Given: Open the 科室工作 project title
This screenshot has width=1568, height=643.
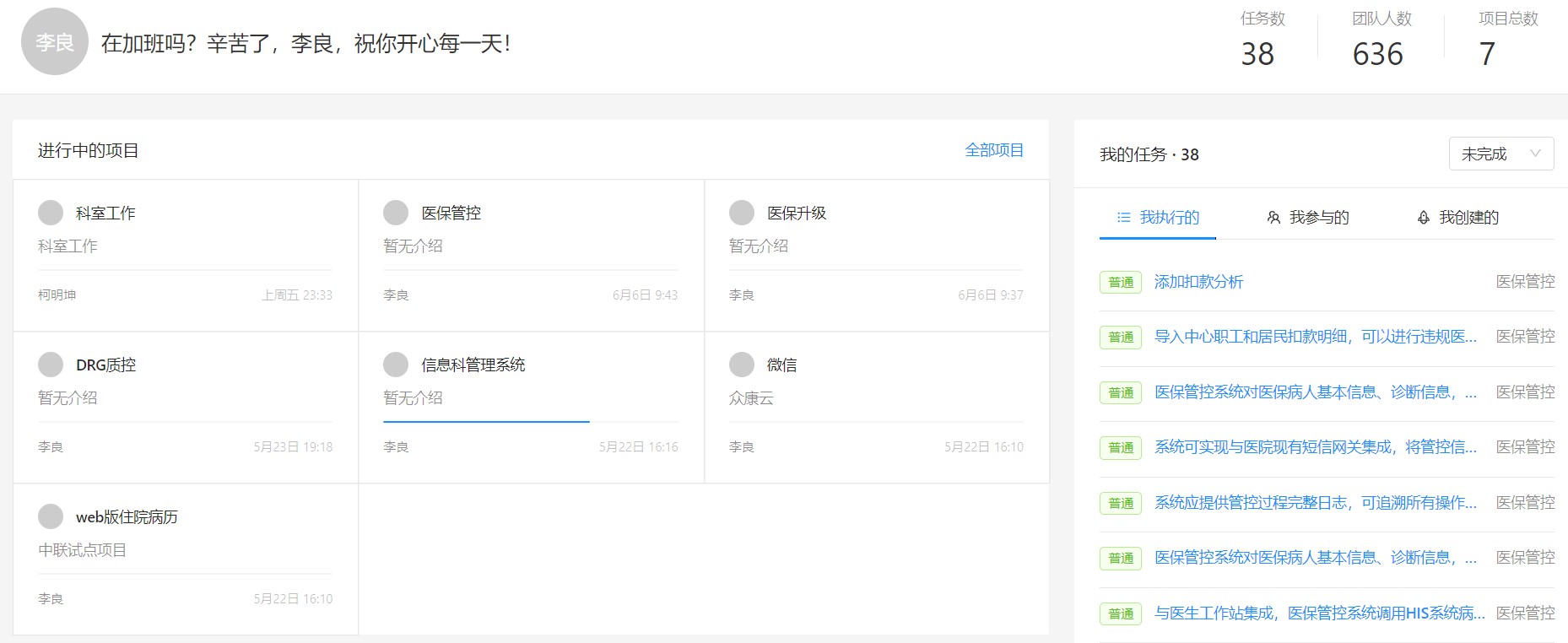Looking at the screenshot, I should click(x=105, y=213).
